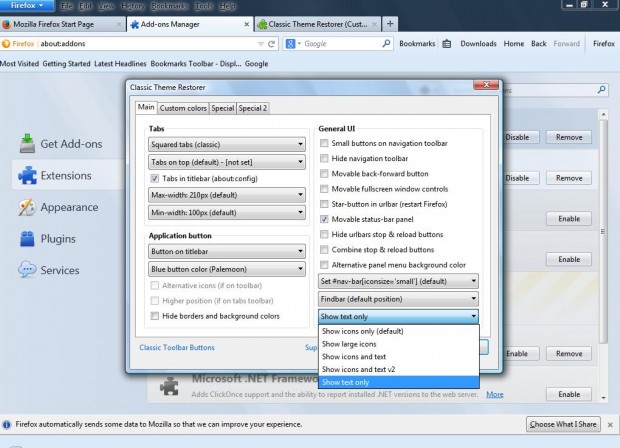
Task: Enable Star-button in urlbar checkbox
Action: (x=324, y=204)
